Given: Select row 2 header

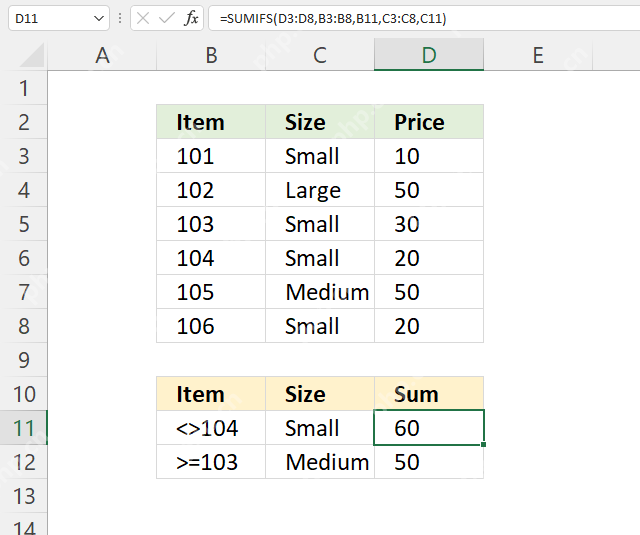Looking at the screenshot, I should coord(24,122).
